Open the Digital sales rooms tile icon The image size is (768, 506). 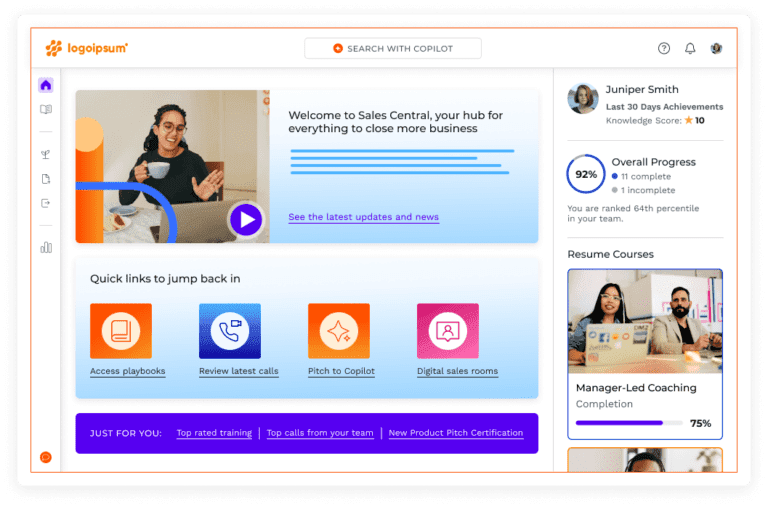[448, 331]
